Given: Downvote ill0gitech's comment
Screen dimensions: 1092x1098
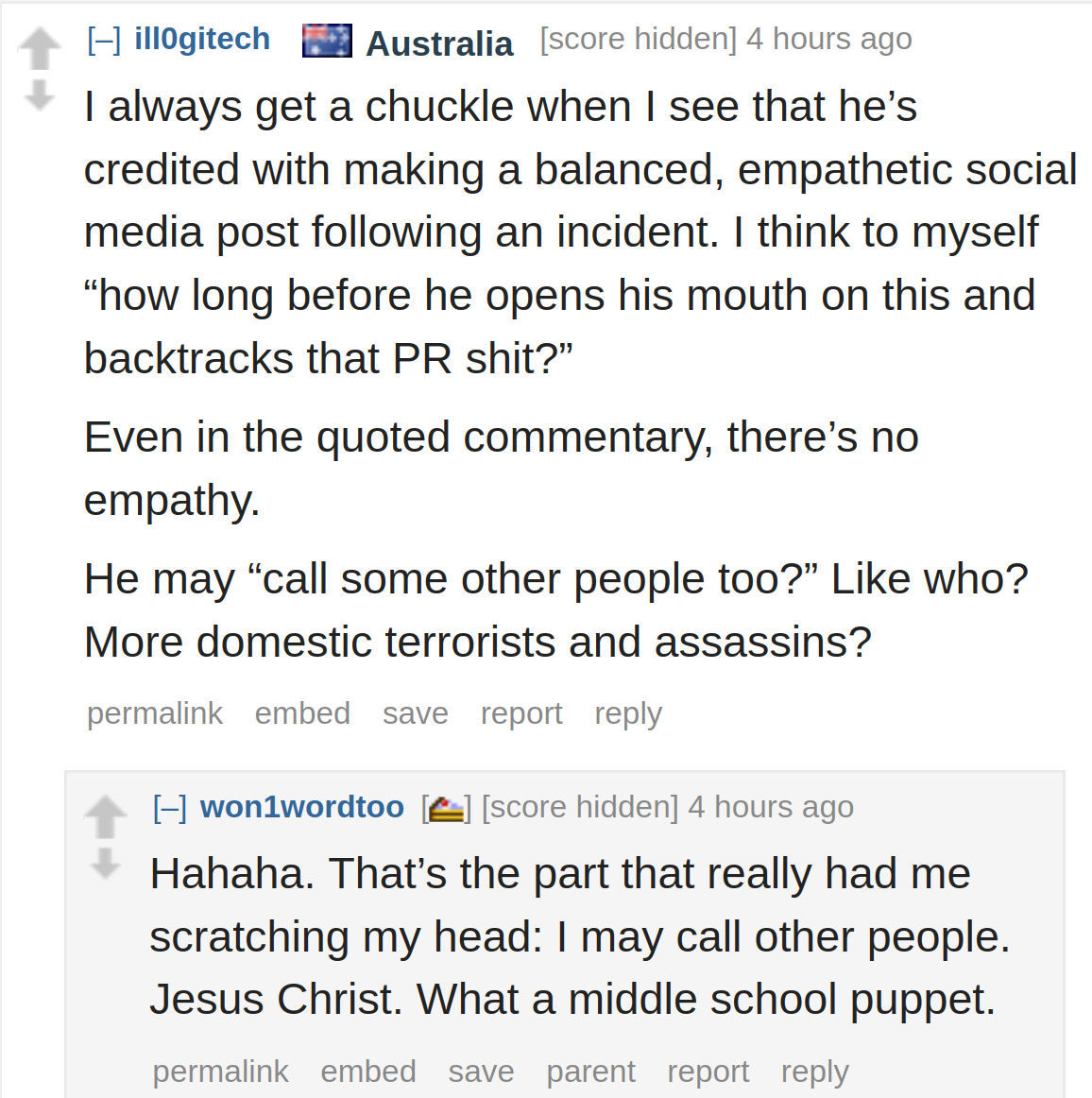Looking at the screenshot, I should tap(39, 95).
